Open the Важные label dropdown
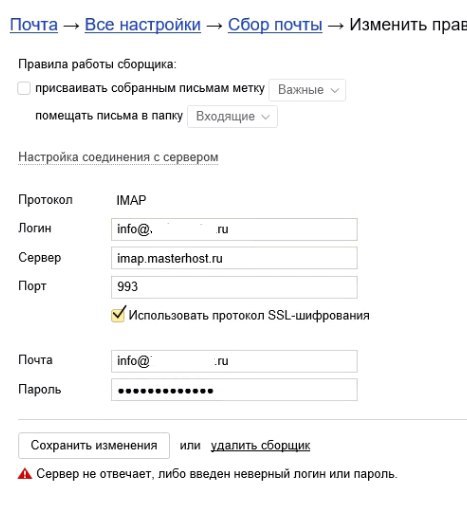Screen dimensions: 467x512 coord(307,90)
